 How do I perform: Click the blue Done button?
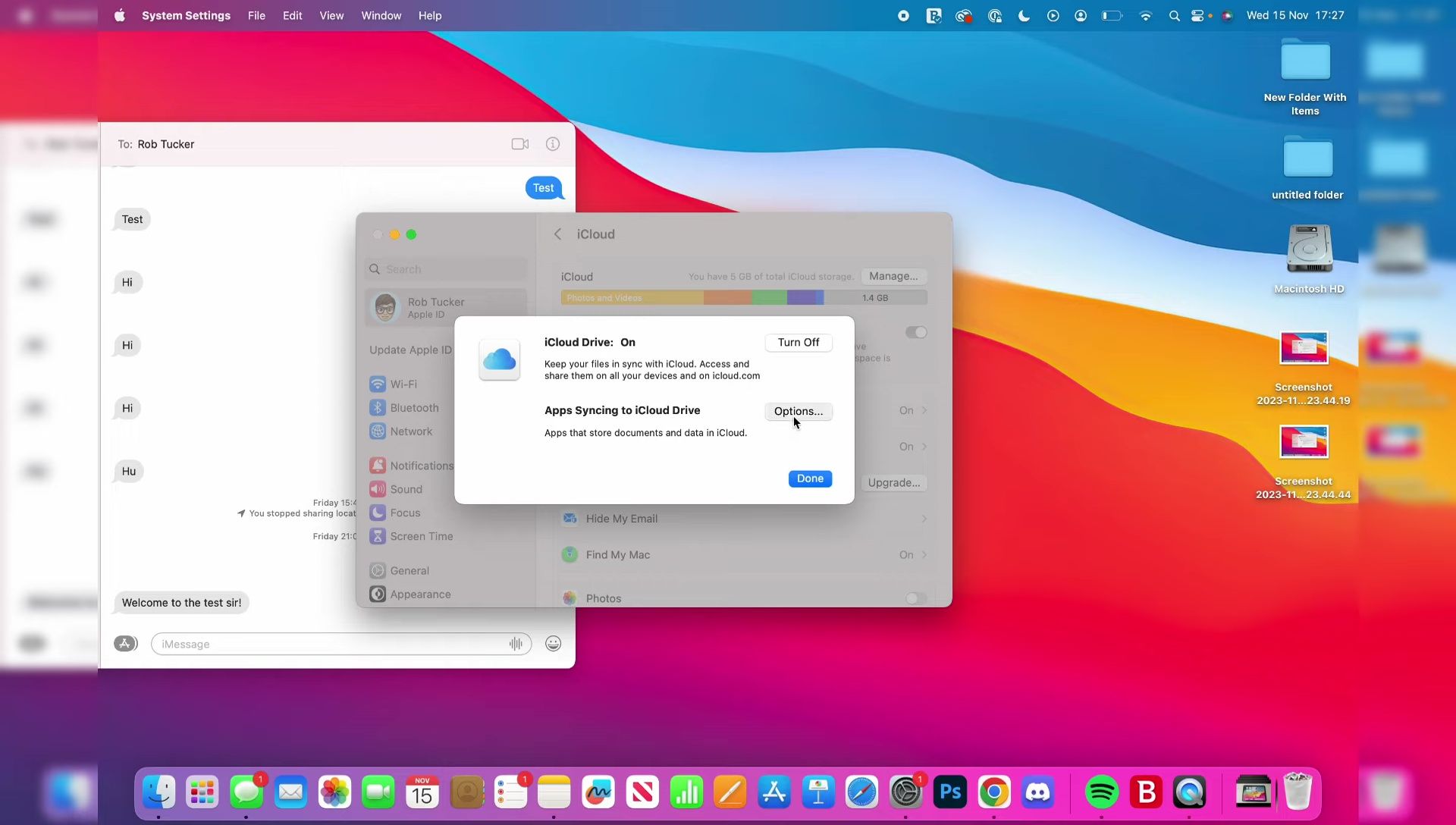[x=809, y=478]
